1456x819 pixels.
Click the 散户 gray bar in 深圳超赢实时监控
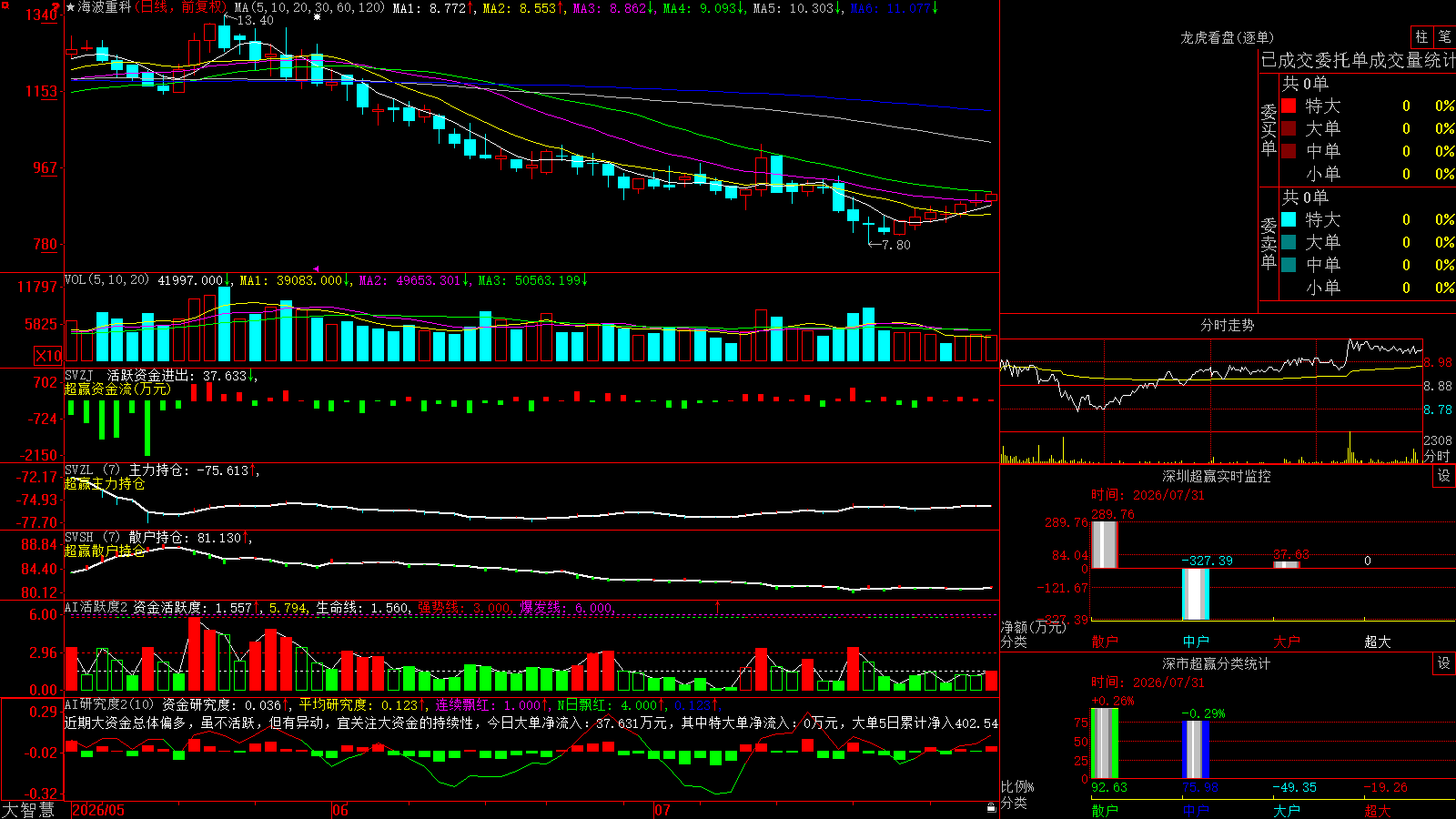click(x=1104, y=544)
